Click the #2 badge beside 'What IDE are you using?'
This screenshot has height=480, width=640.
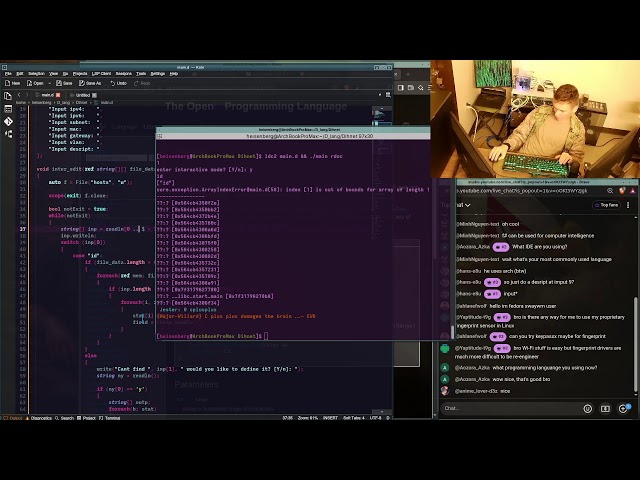[500, 247]
